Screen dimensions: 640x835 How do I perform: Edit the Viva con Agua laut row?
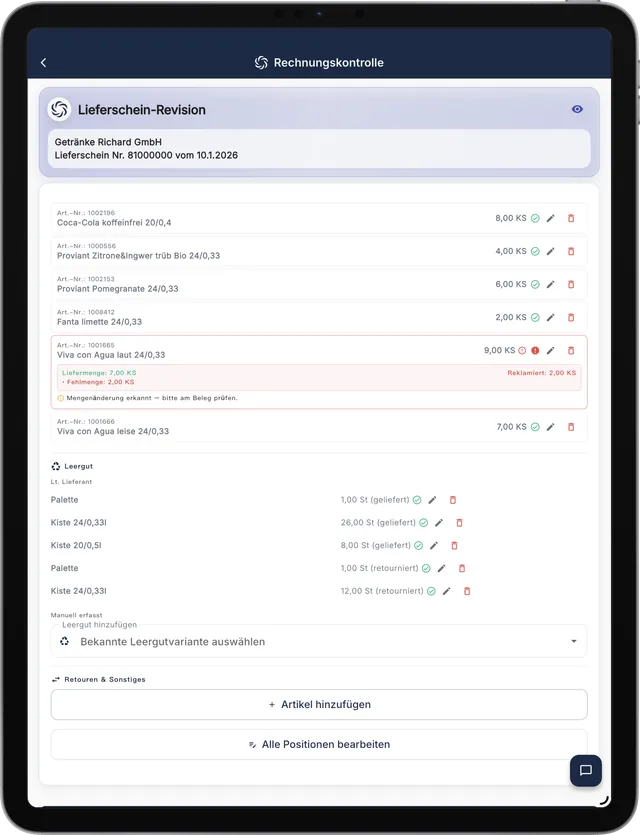[551, 350]
